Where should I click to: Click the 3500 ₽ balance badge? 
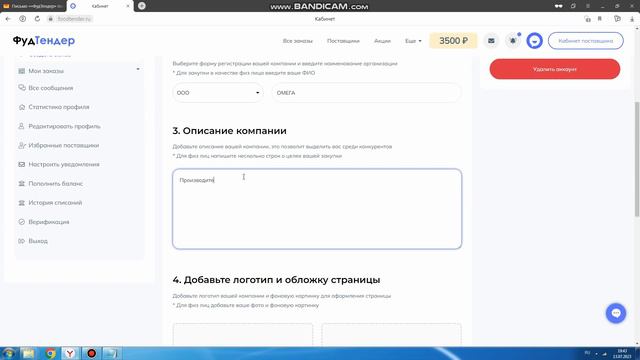click(453, 40)
